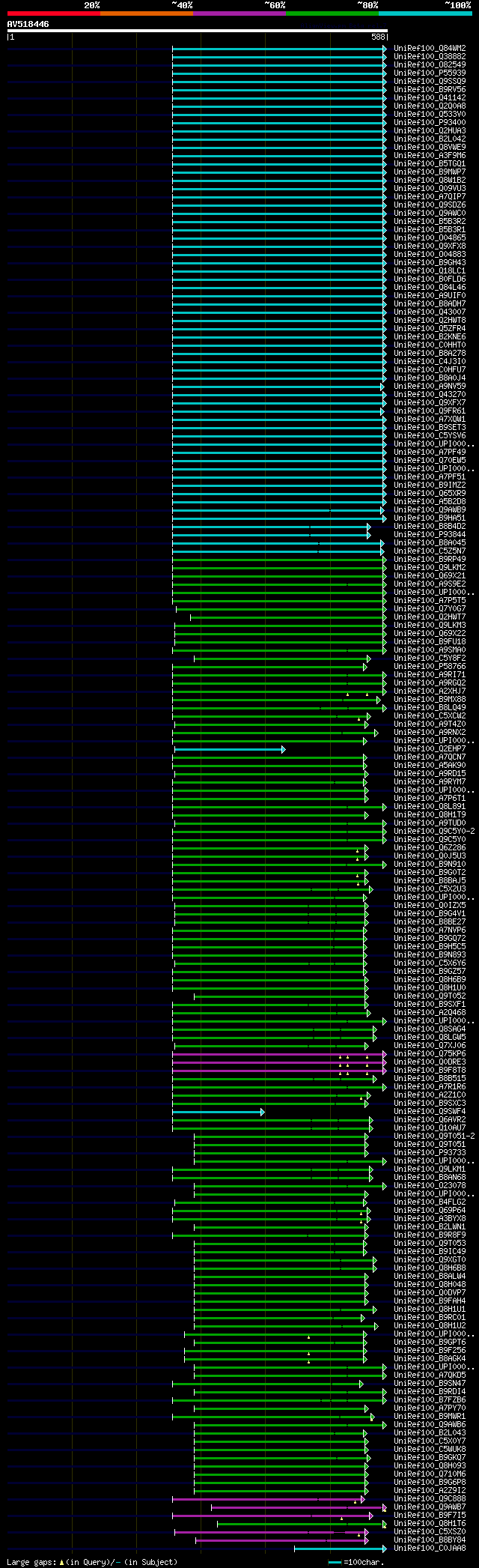This screenshot has width=479, height=1568.
Task: Click the hit label UniRef100_C0JAA8
Action: coord(430,1549)
